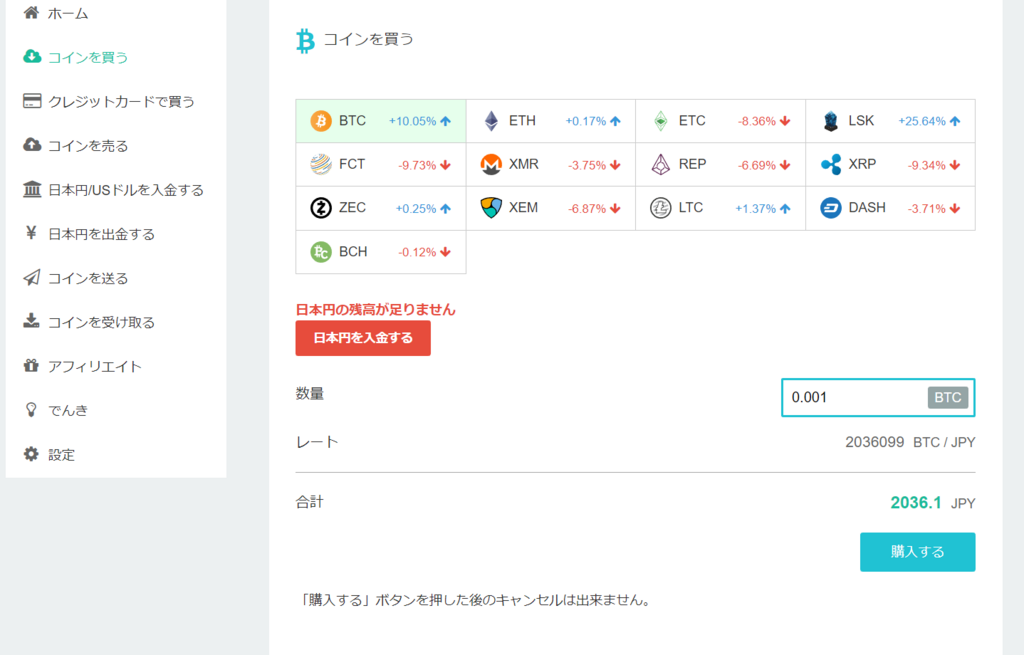Select the LSK coin label
Viewport: 1024px width, 655px height.
tap(861, 121)
